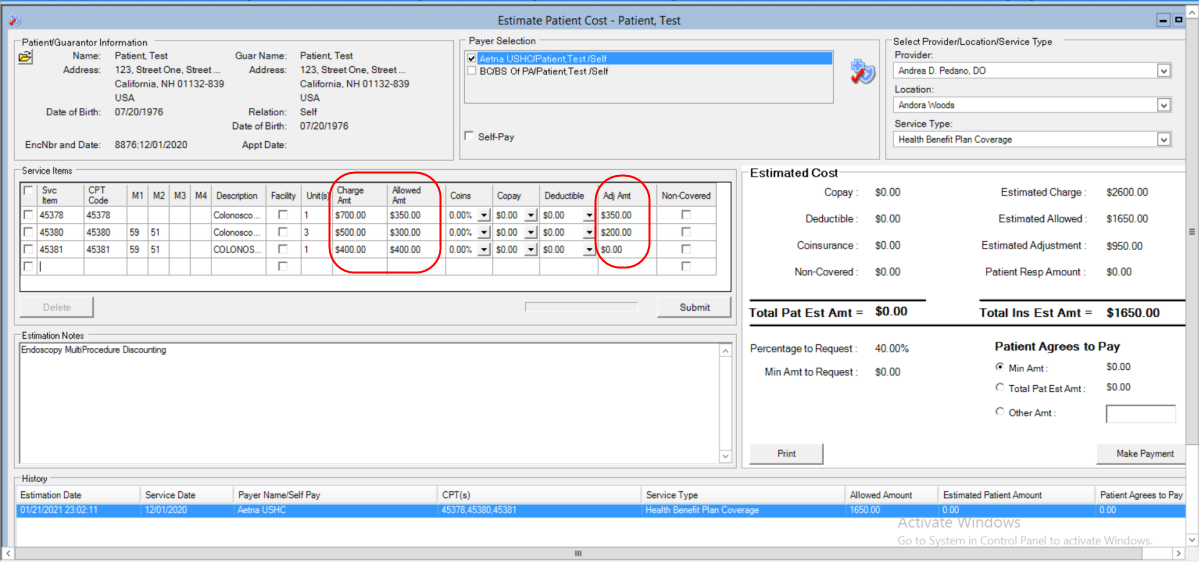Toggle the select-all service items header checkbox
Screen dimensions: 1199x562
point(28,190)
